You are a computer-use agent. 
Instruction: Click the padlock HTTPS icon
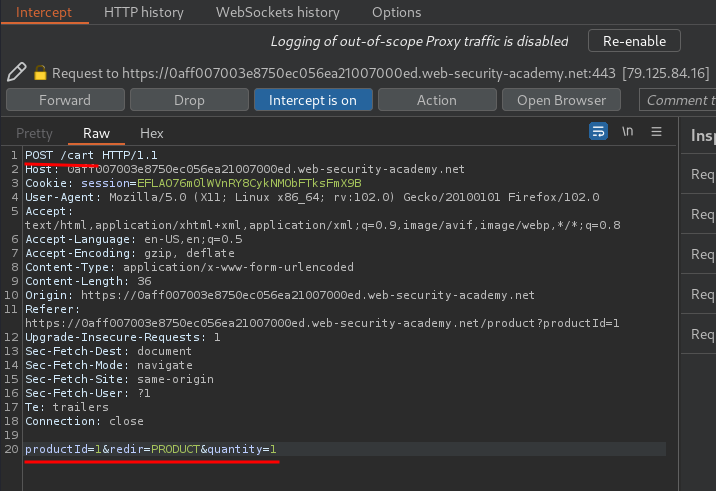[40, 73]
